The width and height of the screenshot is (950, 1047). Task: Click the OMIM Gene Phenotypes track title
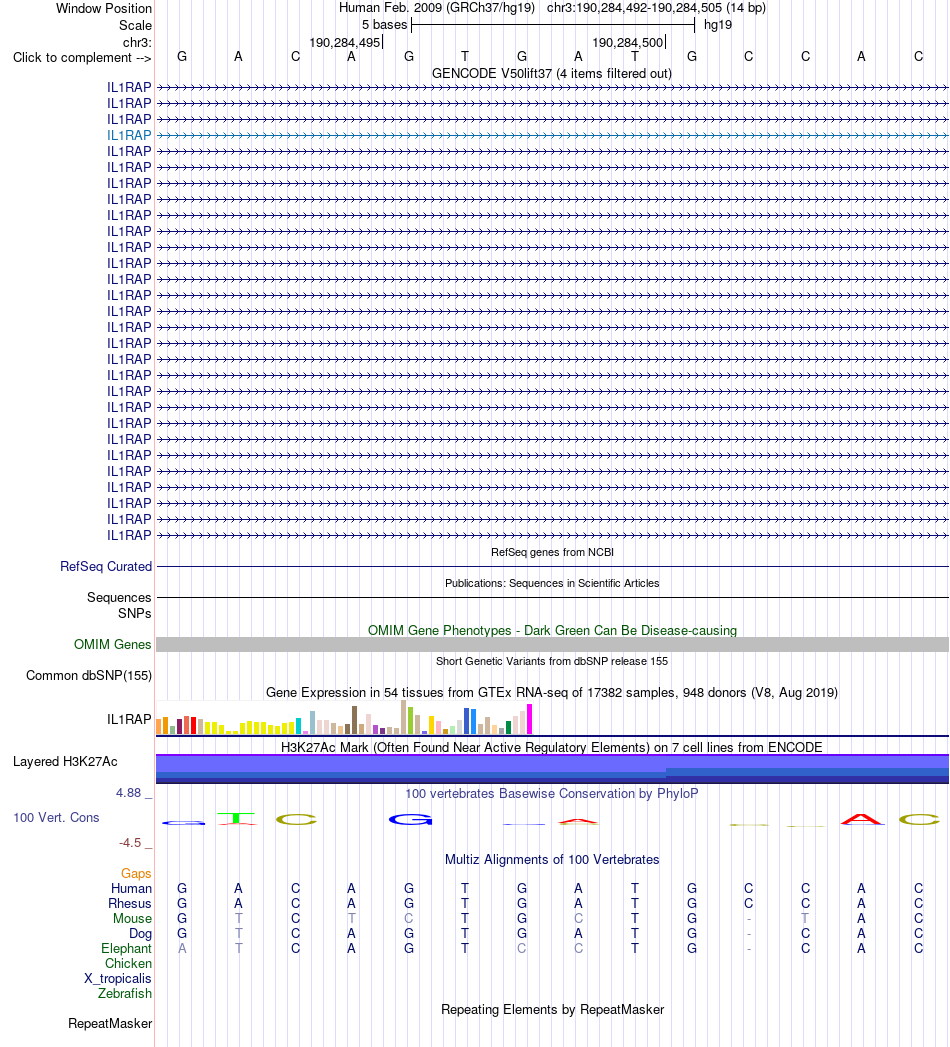tap(552, 630)
